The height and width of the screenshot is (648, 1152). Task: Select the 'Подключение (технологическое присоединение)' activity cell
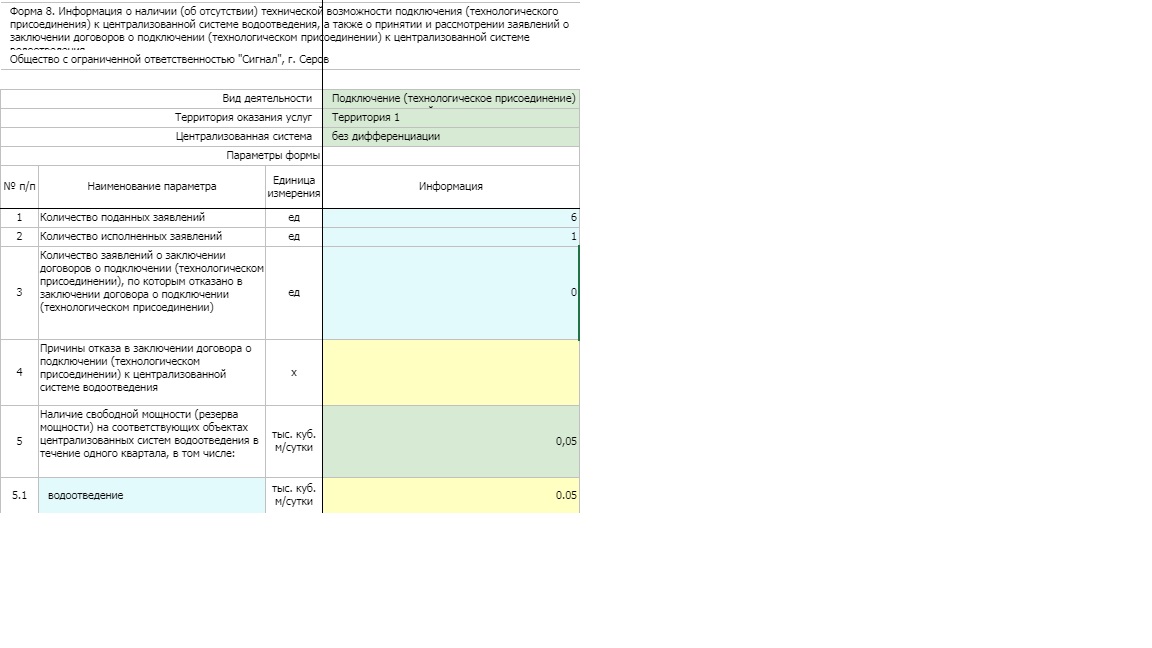(x=450, y=98)
